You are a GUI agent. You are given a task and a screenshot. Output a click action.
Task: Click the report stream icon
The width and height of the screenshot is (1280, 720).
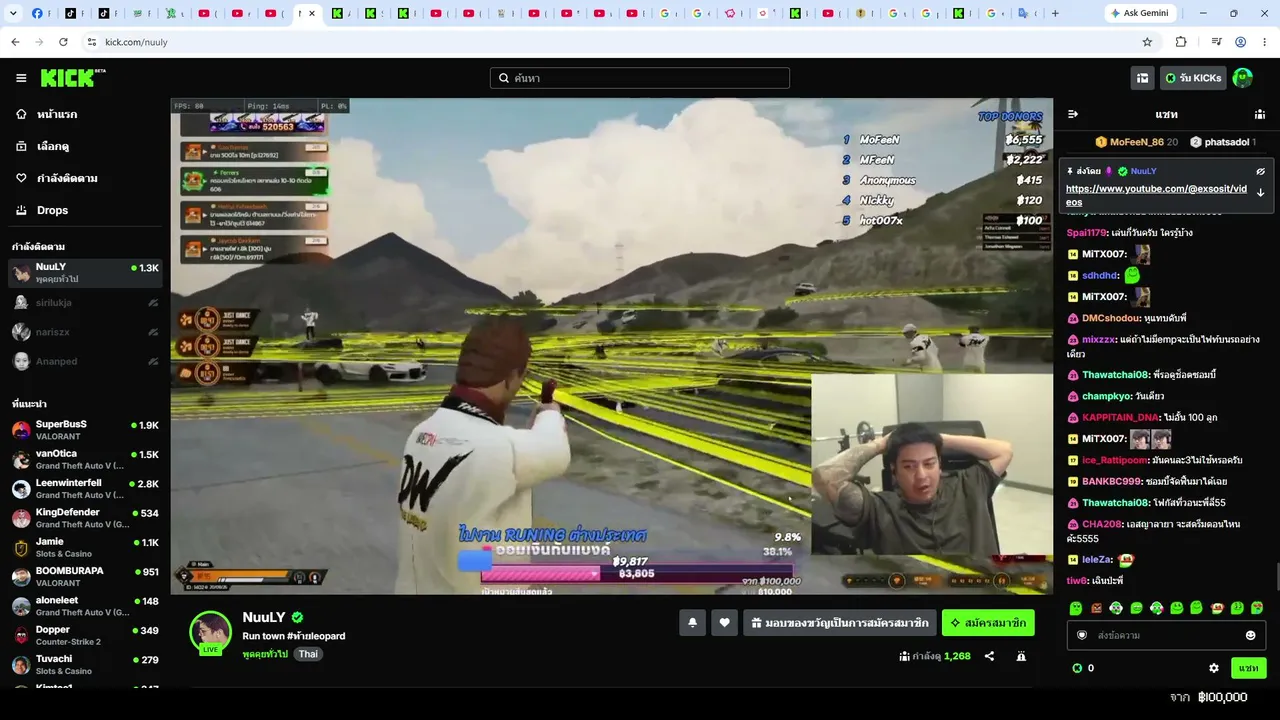pyautogui.click(x=1021, y=656)
